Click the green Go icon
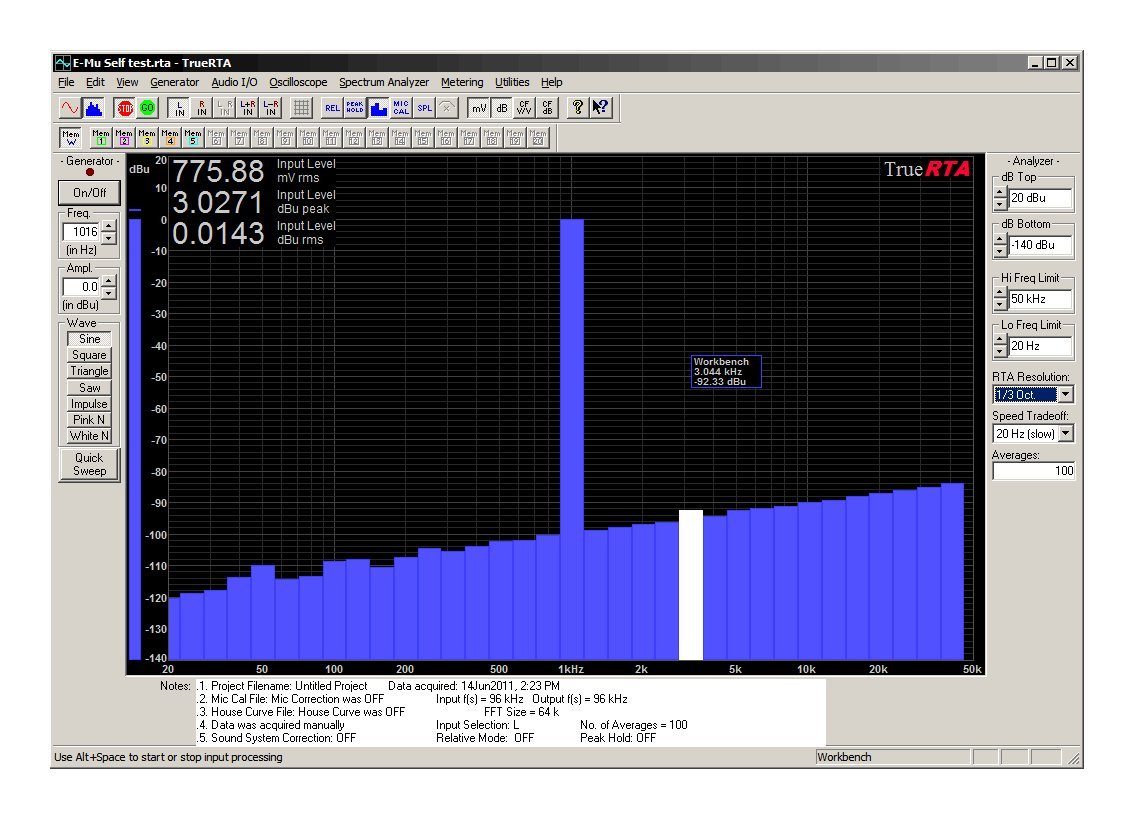 click(147, 107)
